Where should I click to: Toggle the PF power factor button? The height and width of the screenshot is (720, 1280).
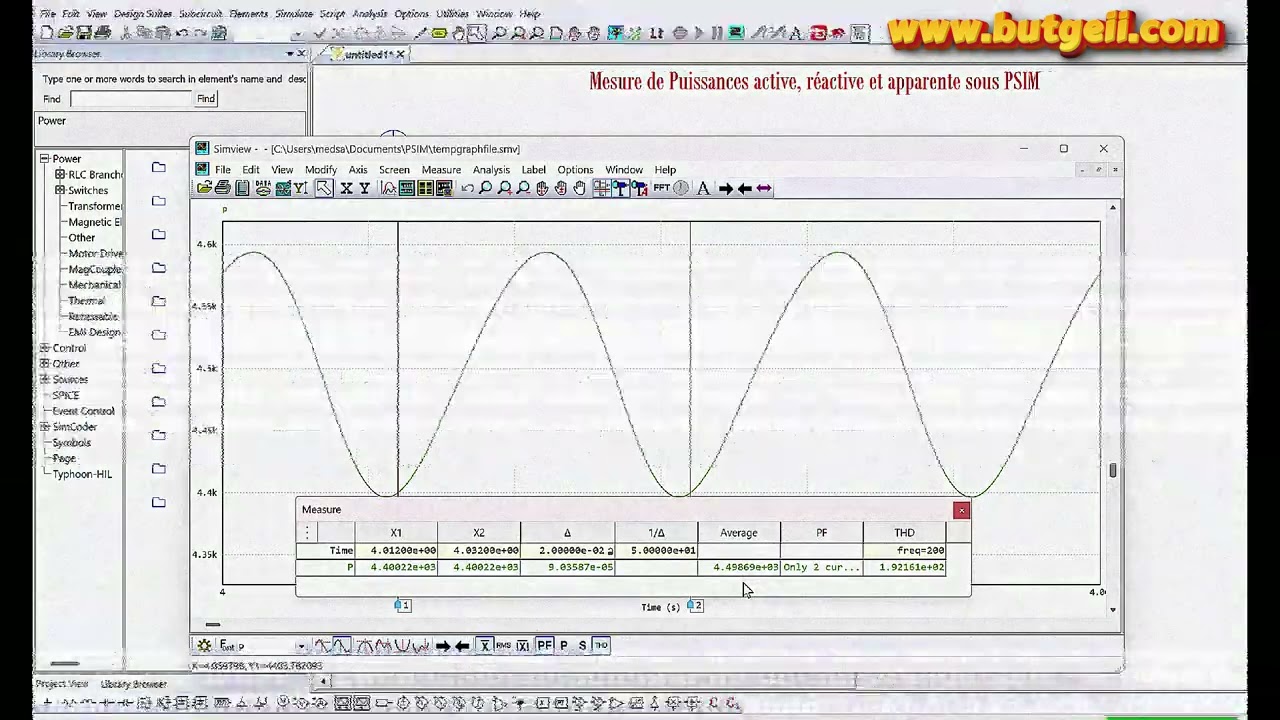tap(545, 646)
